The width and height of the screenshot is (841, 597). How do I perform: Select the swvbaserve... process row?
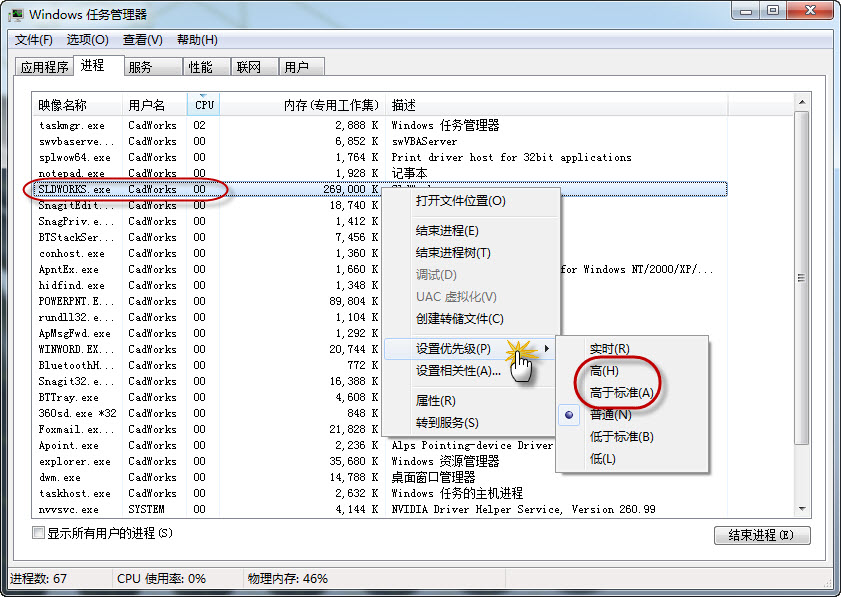click(x=380, y=142)
